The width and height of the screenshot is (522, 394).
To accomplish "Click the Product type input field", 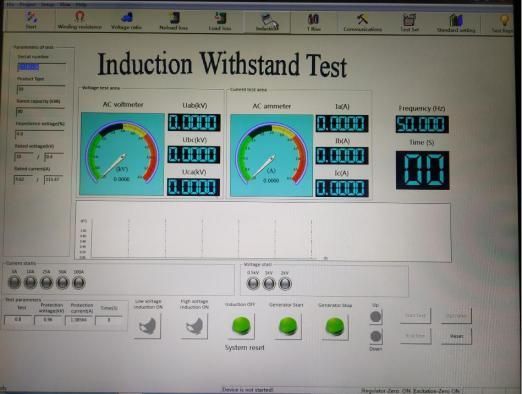I will coord(41,90).
